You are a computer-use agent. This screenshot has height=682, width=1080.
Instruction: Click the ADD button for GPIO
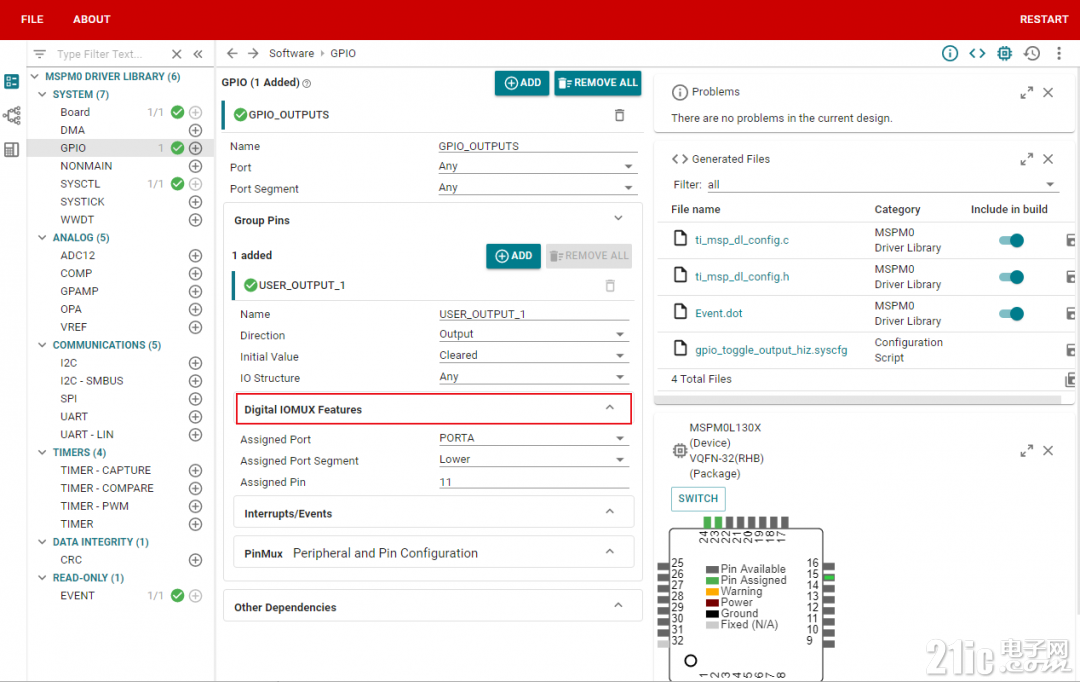point(522,83)
